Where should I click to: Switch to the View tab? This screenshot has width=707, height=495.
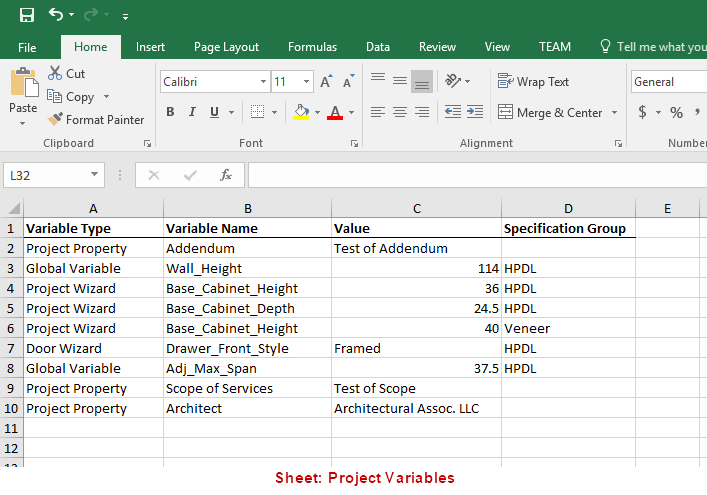coord(497,47)
